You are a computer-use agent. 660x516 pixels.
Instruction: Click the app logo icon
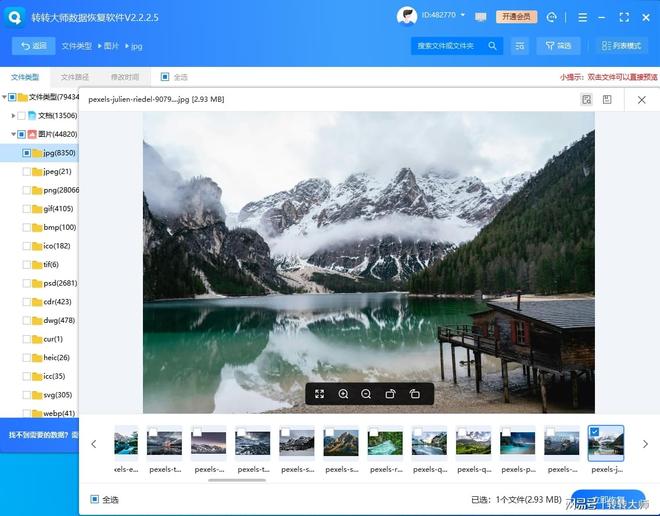point(15,17)
